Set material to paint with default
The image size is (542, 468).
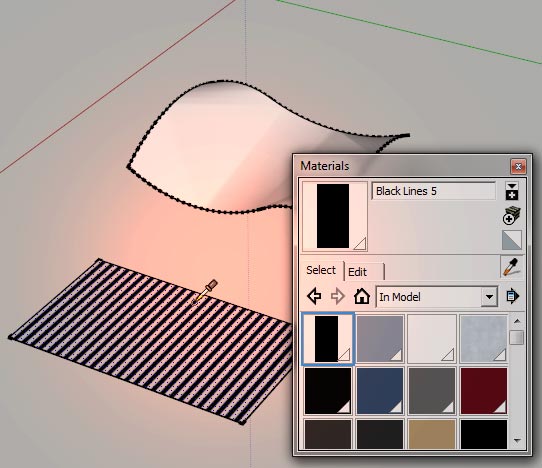[x=512, y=240]
